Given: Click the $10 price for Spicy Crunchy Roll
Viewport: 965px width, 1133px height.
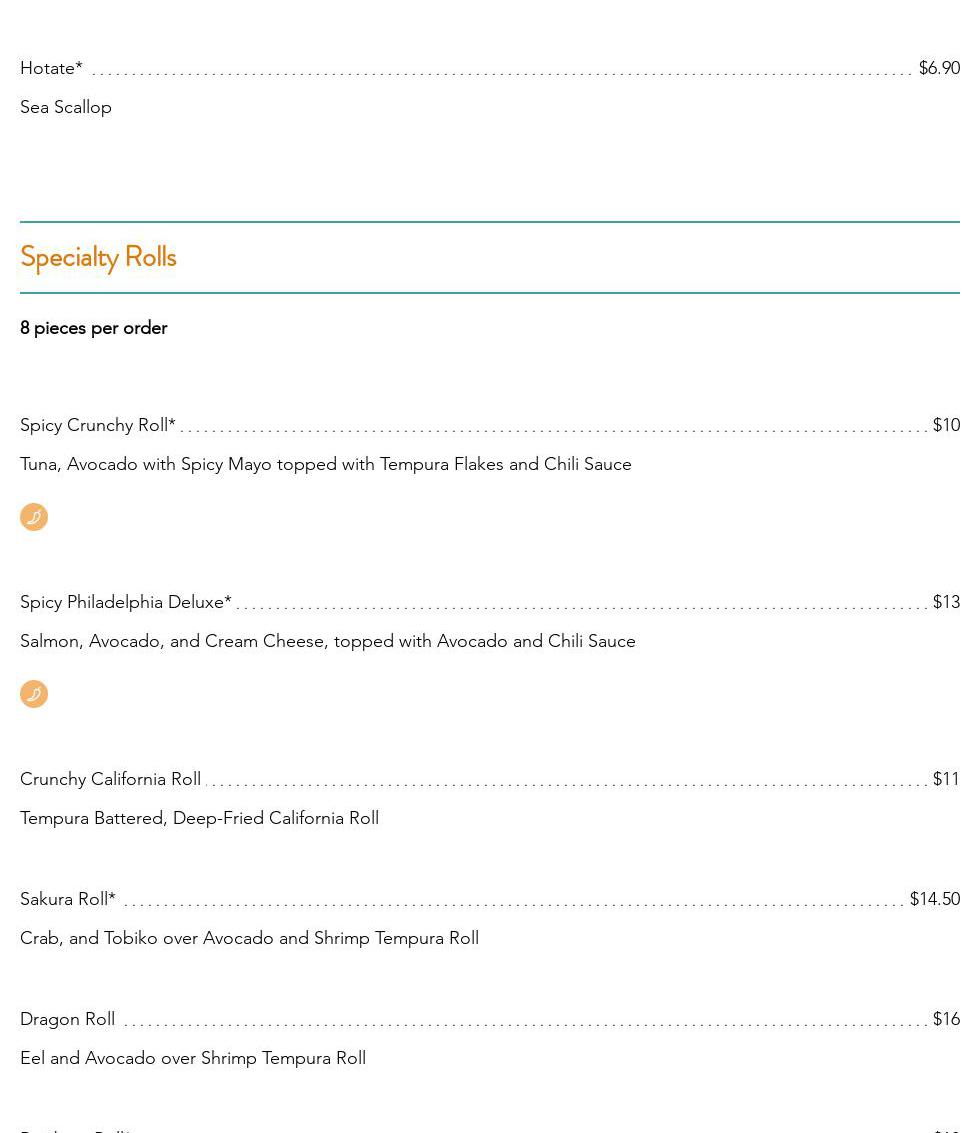Looking at the screenshot, I should click(x=946, y=425).
